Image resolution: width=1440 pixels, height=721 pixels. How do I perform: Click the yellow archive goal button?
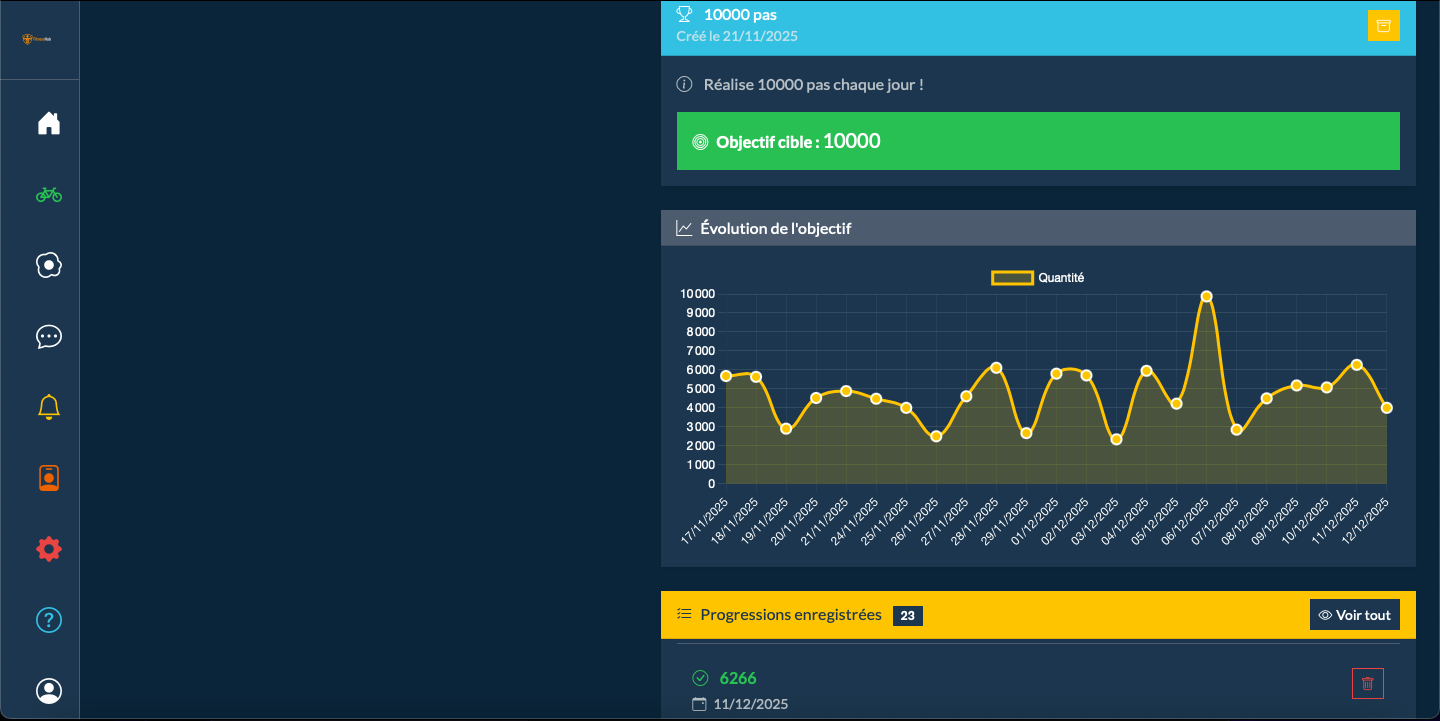(x=1383, y=25)
